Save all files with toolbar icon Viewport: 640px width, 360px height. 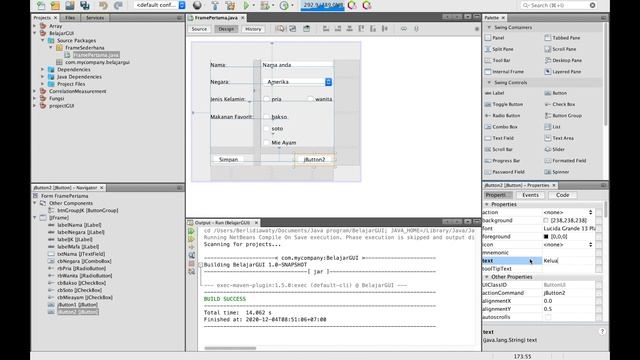[84, 5]
